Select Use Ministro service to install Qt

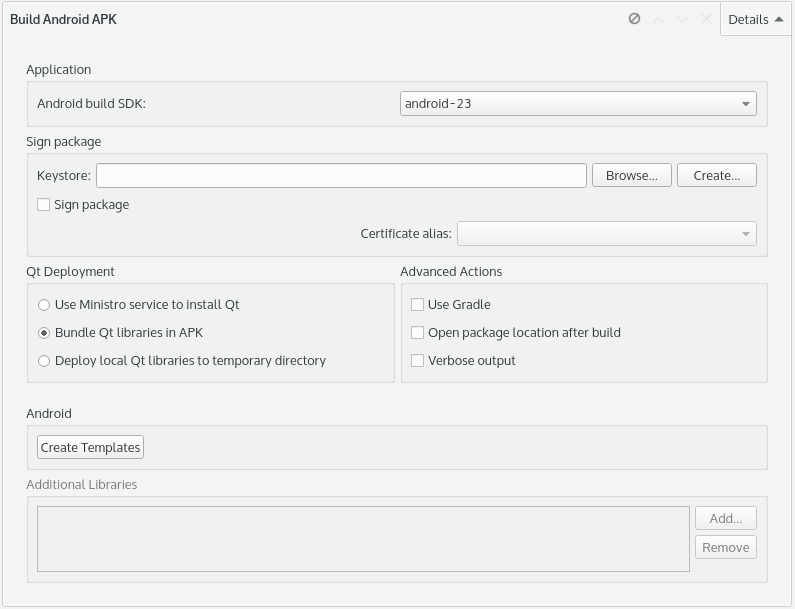click(x=44, y=305)
